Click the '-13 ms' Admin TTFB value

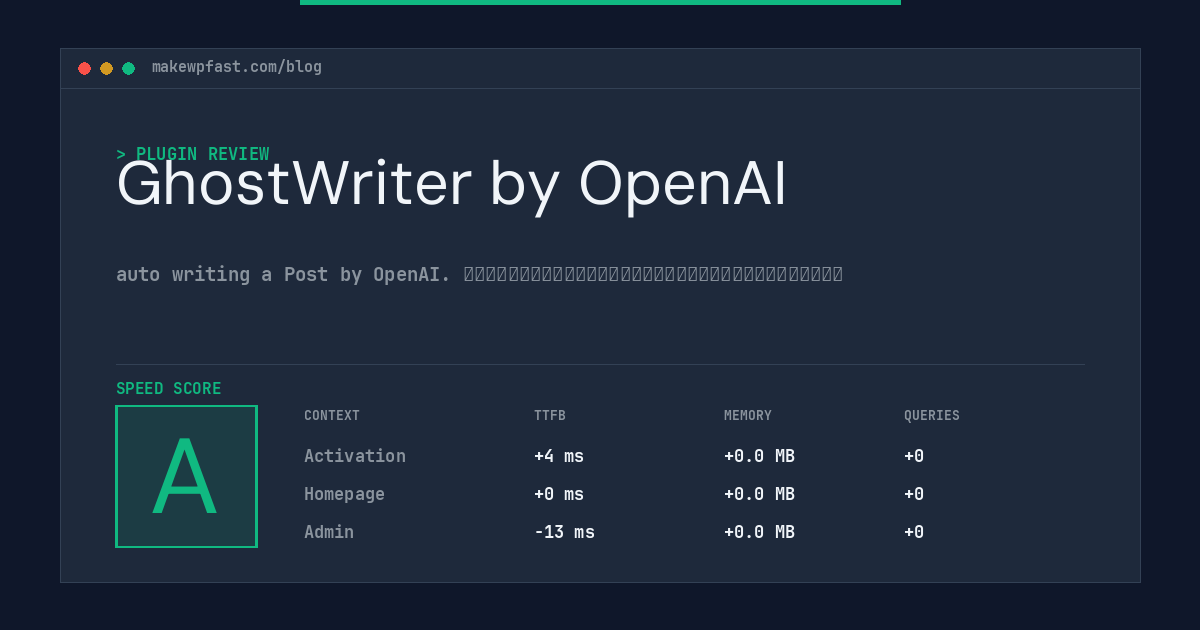click(564, 532)
